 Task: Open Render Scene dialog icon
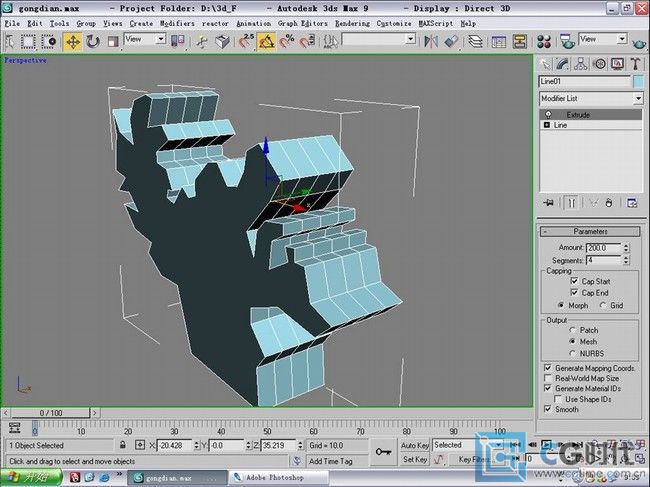tap(567, 41)
